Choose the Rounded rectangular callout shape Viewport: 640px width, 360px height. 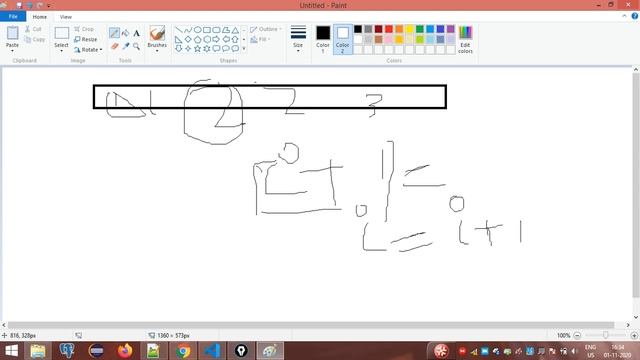[x=216, y=49]
